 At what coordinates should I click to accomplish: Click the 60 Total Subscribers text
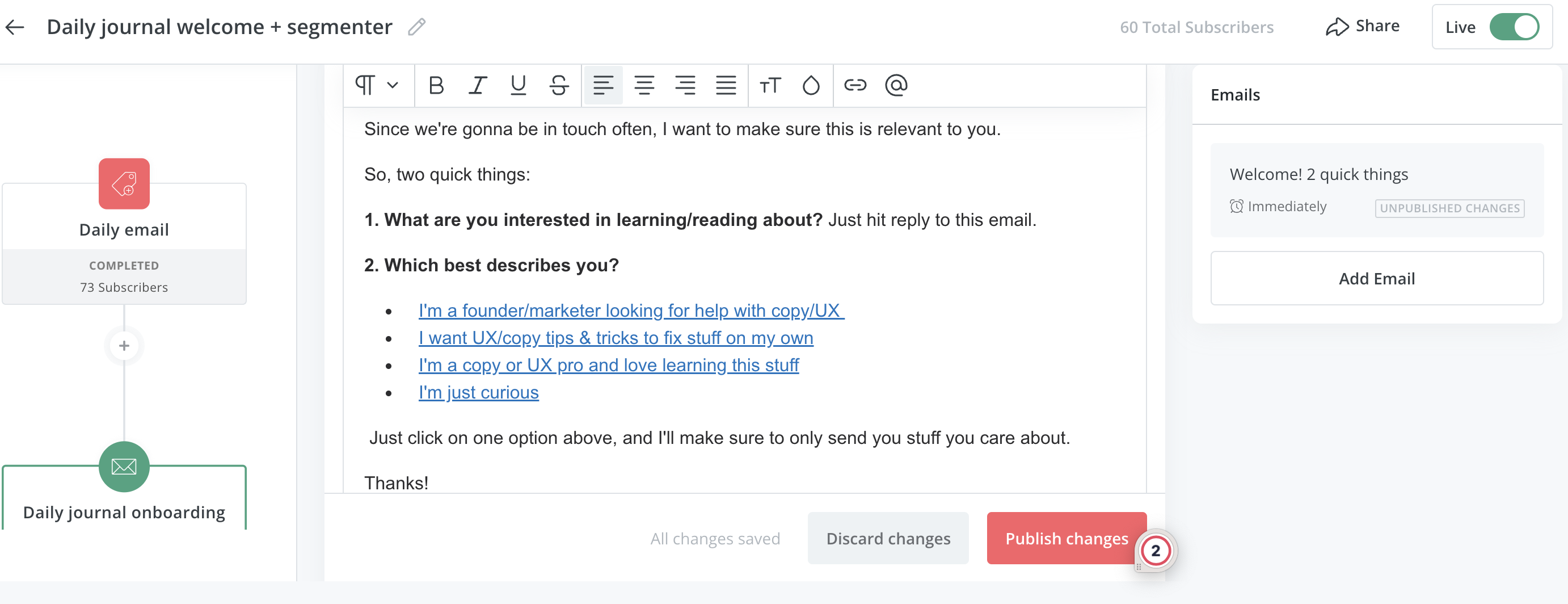point(1196,27)
